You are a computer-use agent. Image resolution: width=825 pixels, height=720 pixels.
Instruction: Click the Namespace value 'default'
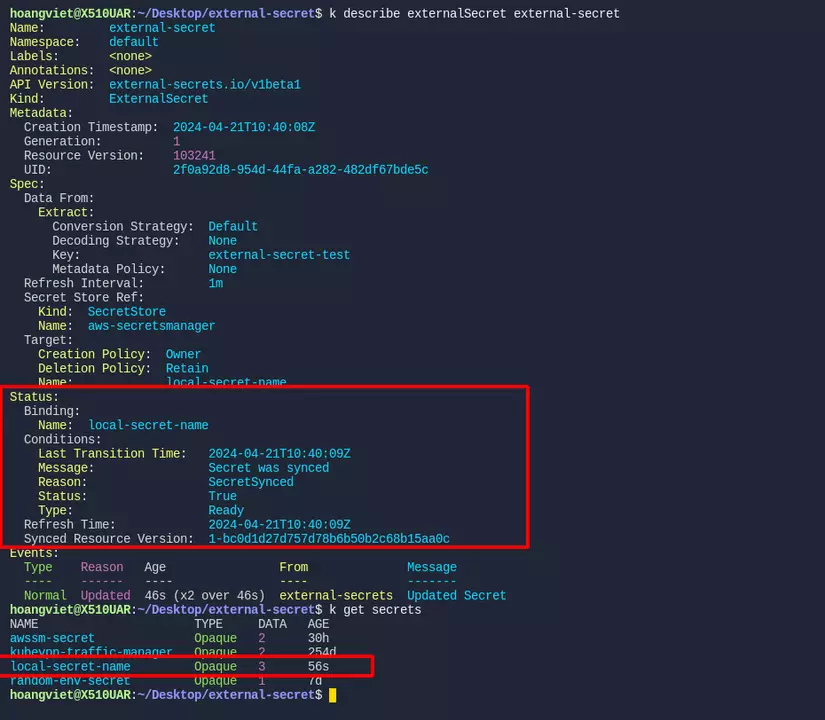pyautogui.click(x=134, y=42)
